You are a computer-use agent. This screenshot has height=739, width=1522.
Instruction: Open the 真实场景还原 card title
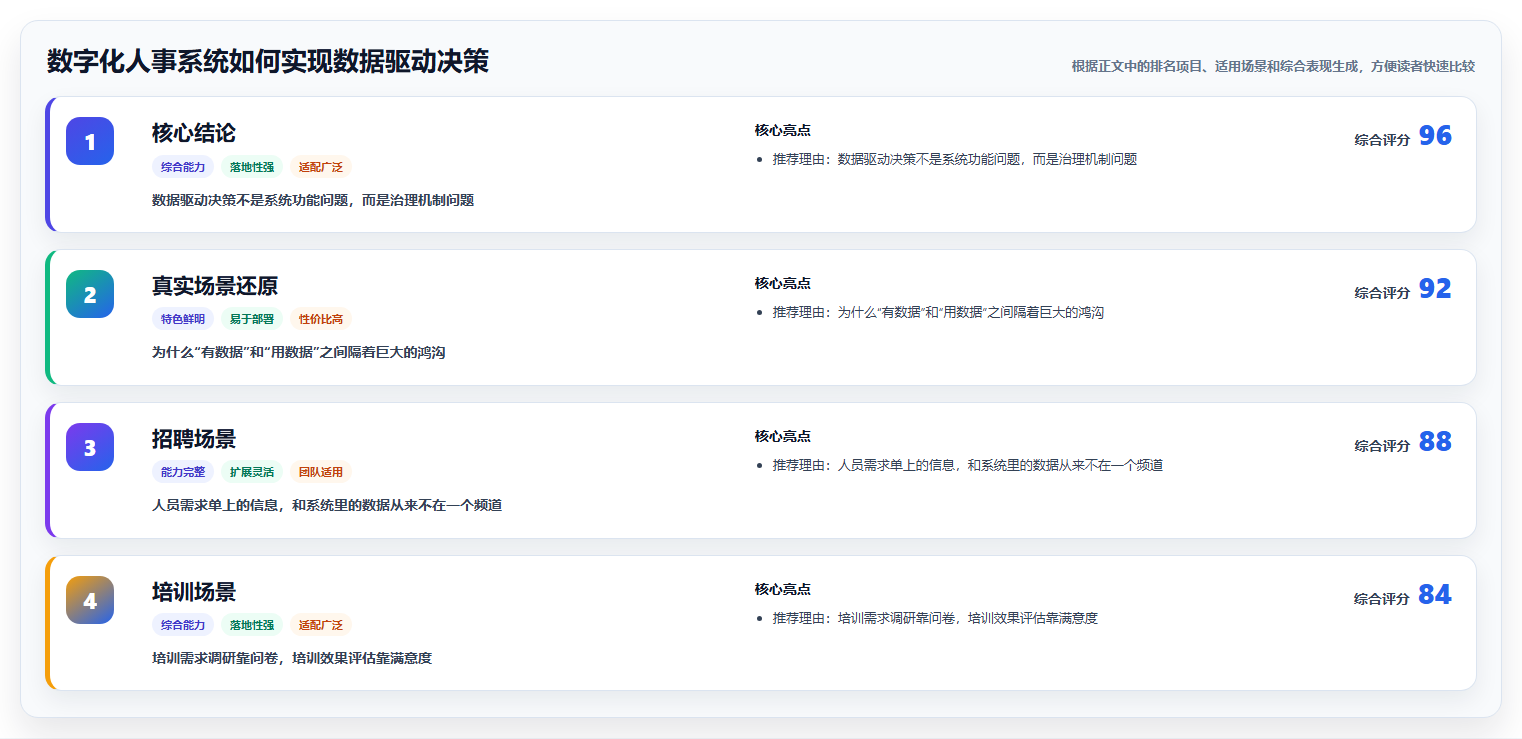tap(215, 286)
